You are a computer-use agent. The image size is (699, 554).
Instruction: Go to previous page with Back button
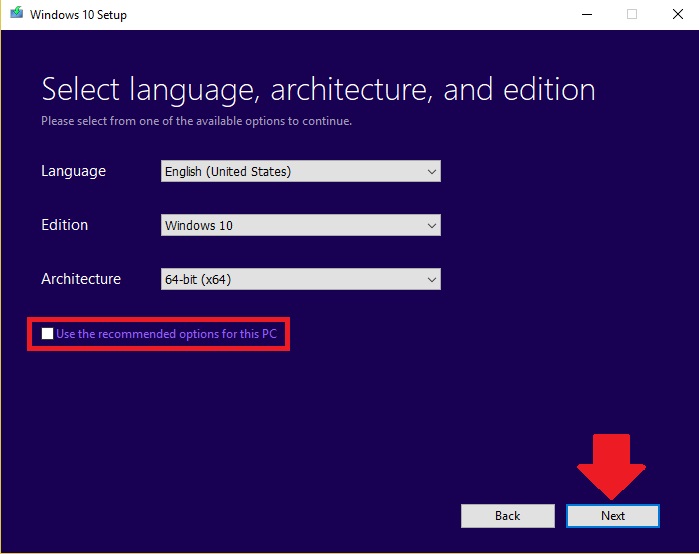click(x=508, y=516)
